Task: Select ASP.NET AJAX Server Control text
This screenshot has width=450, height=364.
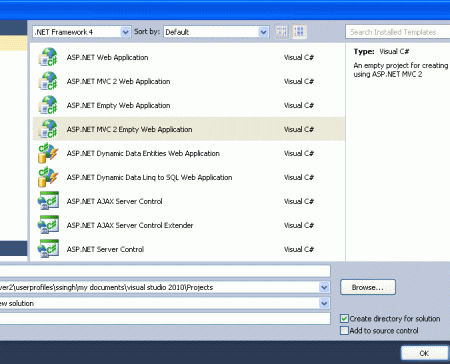Action: point(114,201)
